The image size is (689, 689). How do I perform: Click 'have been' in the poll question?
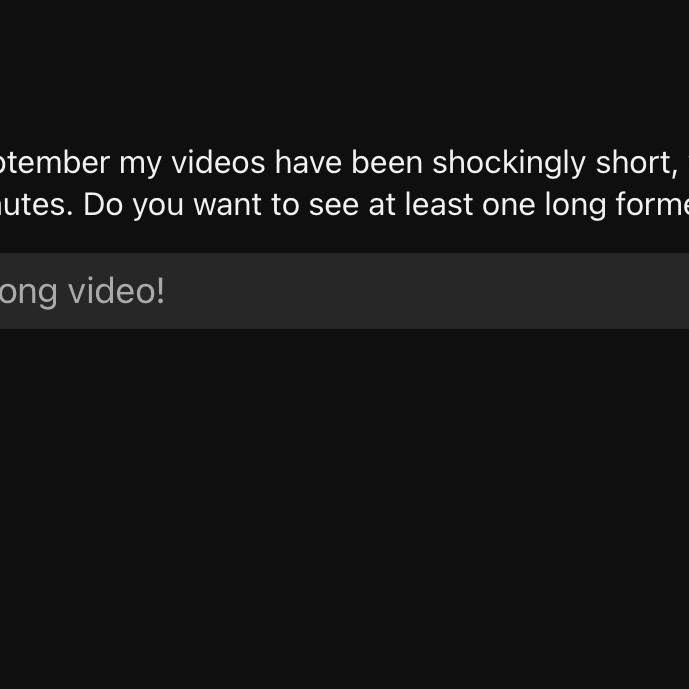(349, 162)
